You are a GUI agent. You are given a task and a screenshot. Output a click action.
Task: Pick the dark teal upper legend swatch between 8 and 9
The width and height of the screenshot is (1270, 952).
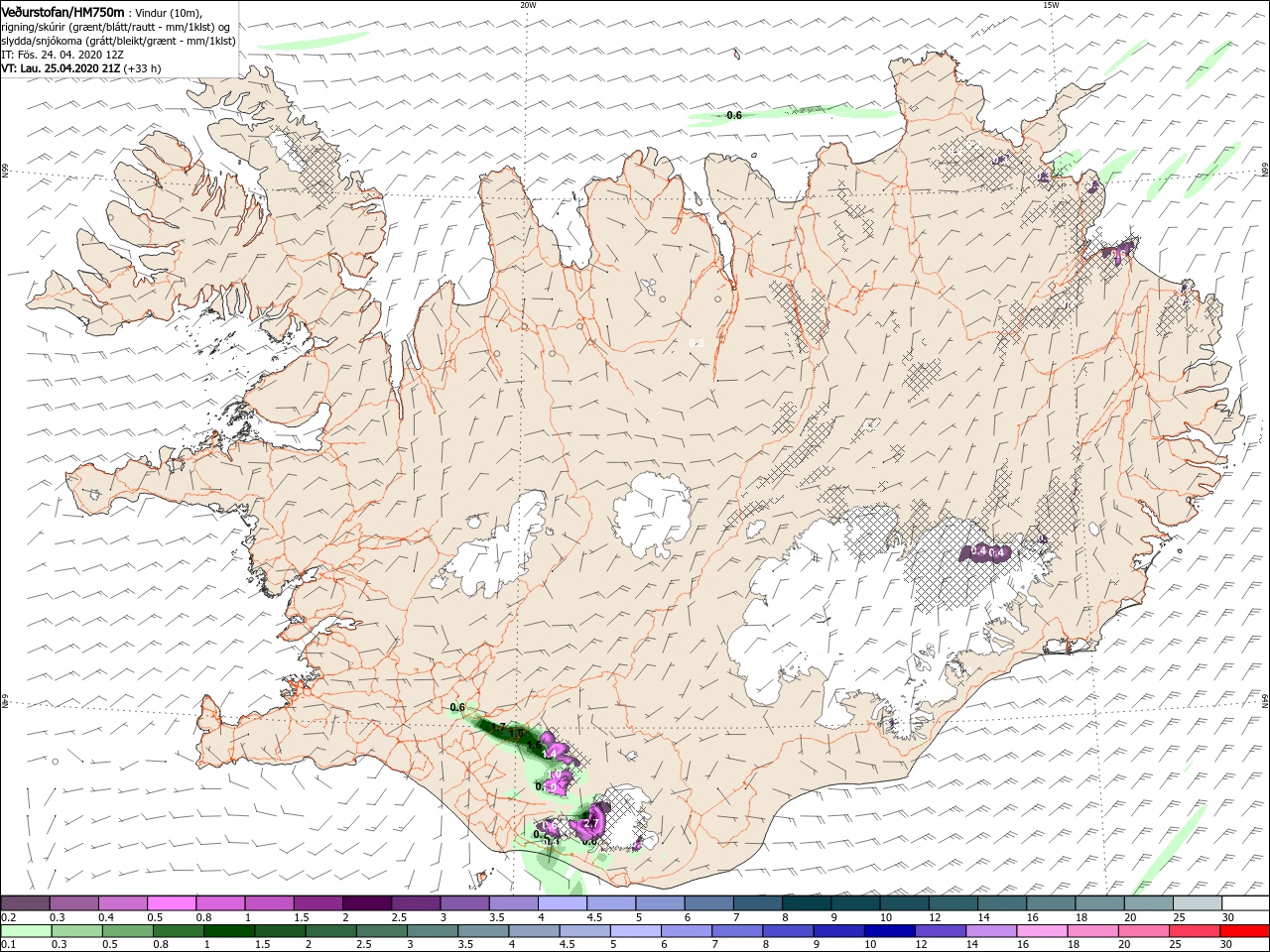(807, 903)
